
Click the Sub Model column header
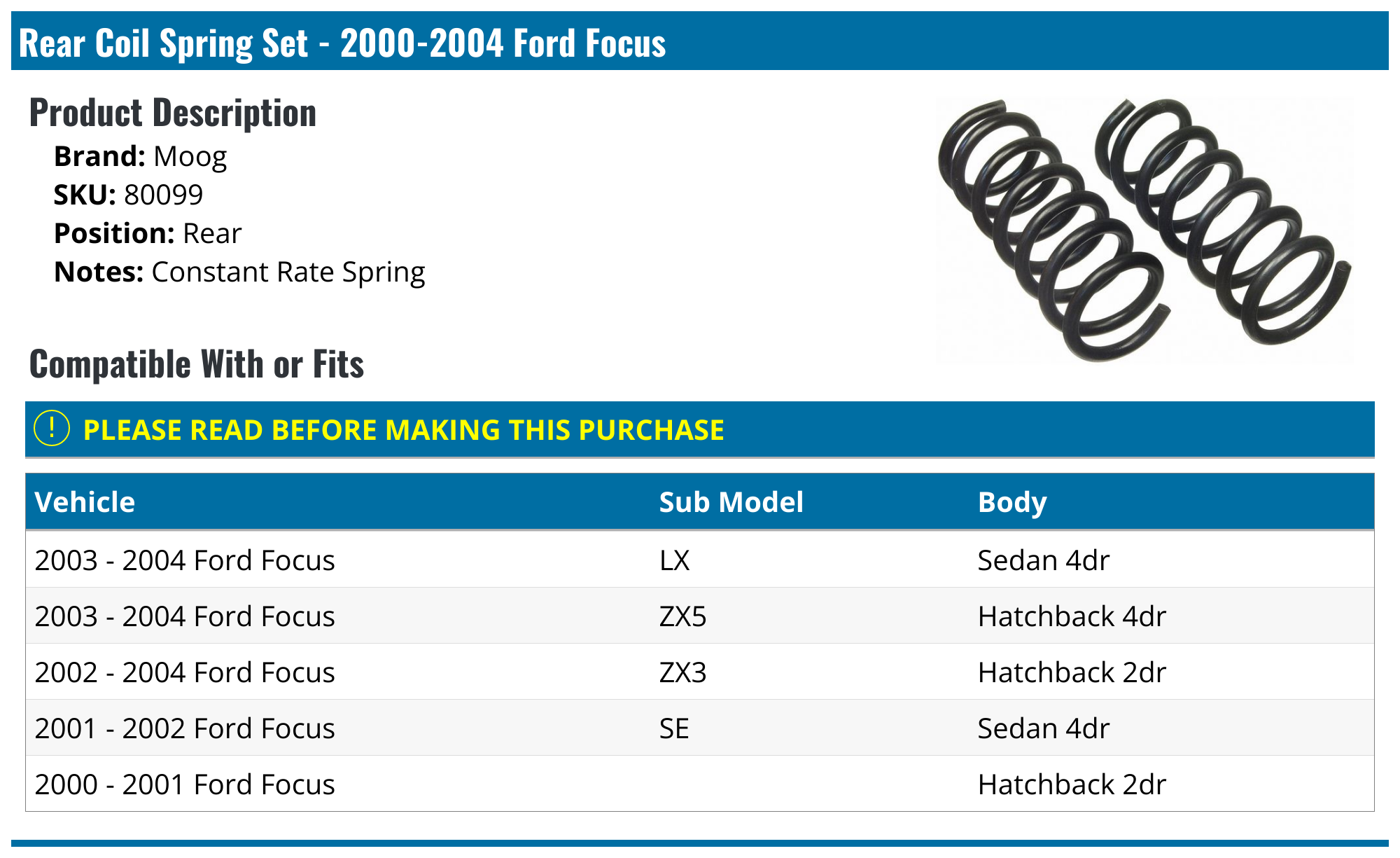pos(731,502)
